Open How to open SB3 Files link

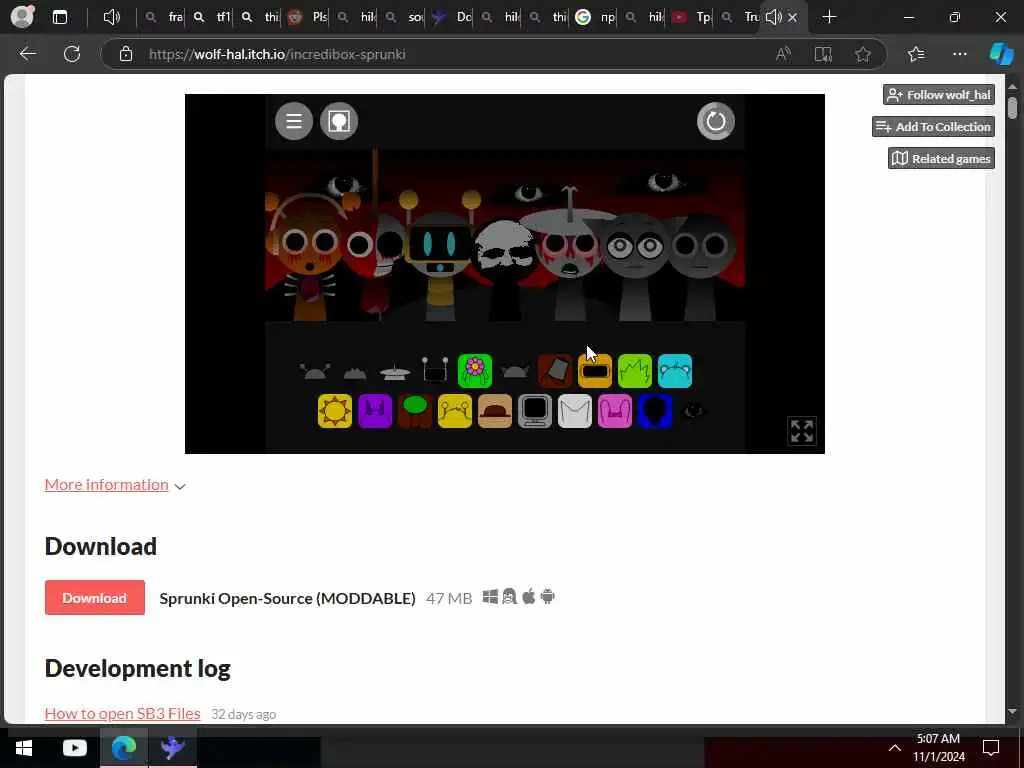[x=123, y=713]
